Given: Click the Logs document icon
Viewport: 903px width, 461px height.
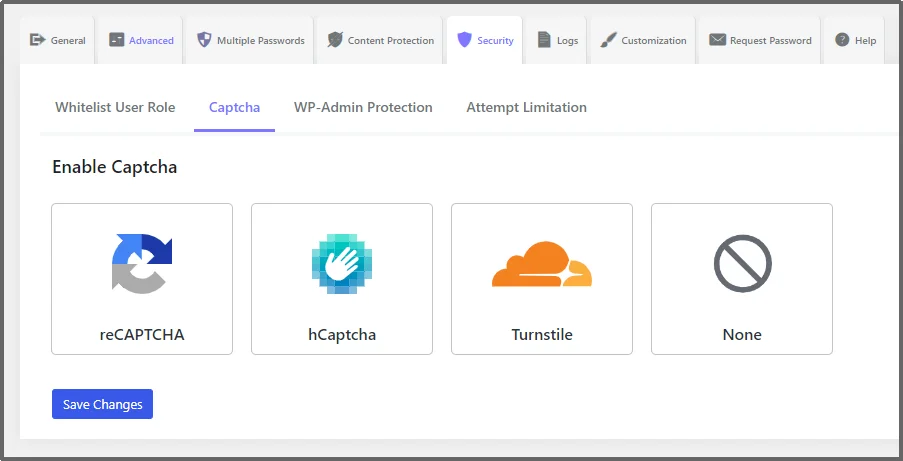Looking at the screenshot, I should pyautogui.click(x=544, y=40).
